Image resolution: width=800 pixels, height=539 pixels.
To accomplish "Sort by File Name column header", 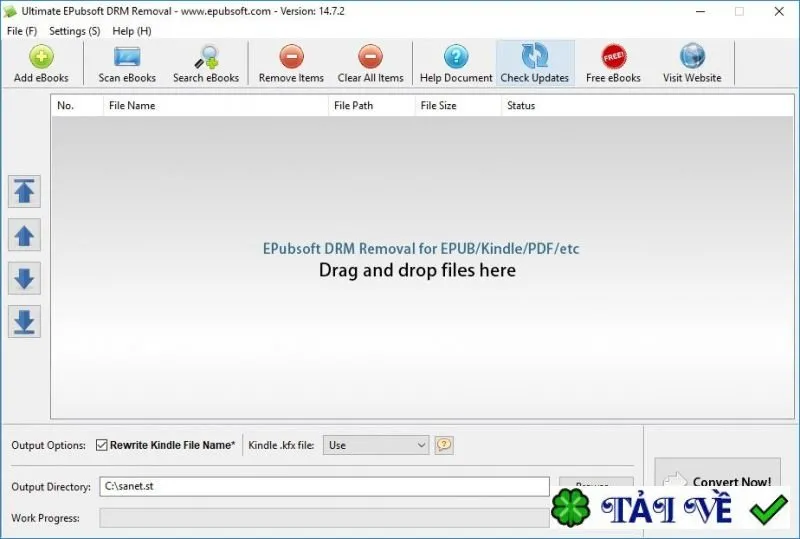I will pyautogui.click(x=216, y=106).
